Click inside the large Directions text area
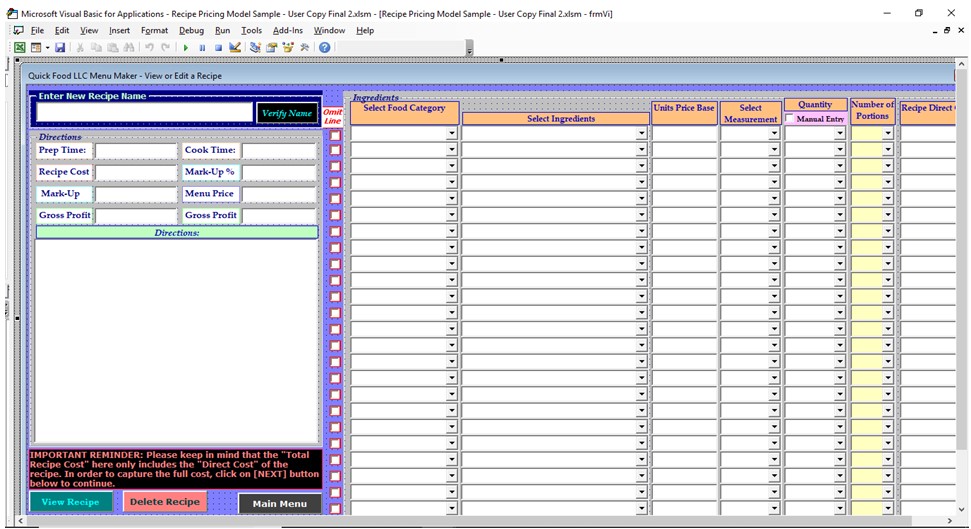971x529 pixels. coord(177,341)
